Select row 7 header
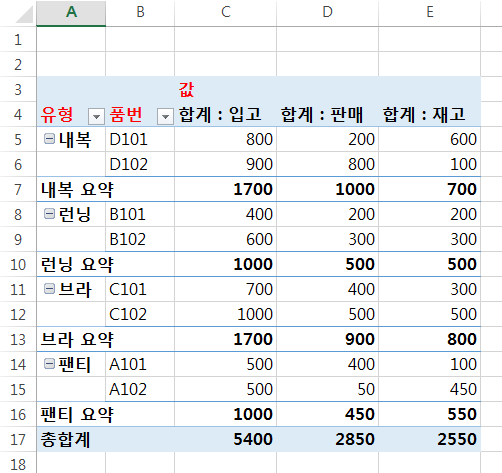The height and width of the screenshot is (473, 502). click(x=18, y=189)
